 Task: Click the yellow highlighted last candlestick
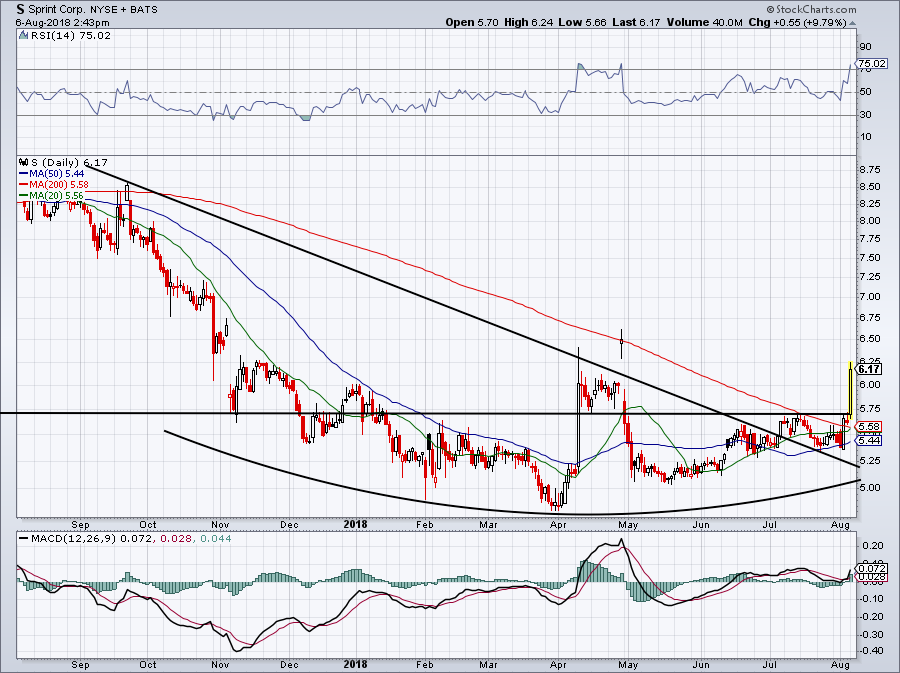point(849,390)
